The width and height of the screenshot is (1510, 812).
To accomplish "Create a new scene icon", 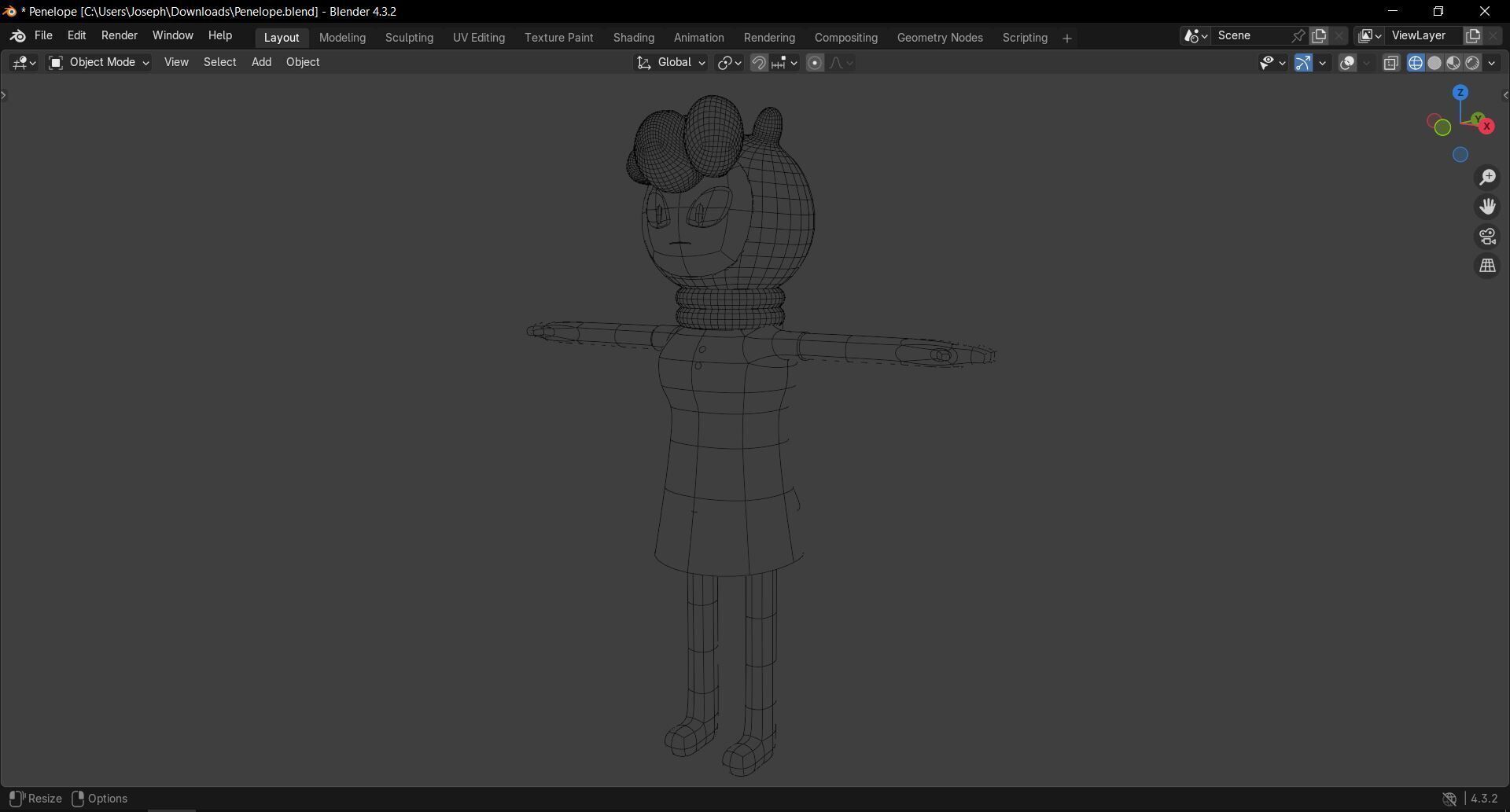I will pyautogui.click(x=1319, y=36).
